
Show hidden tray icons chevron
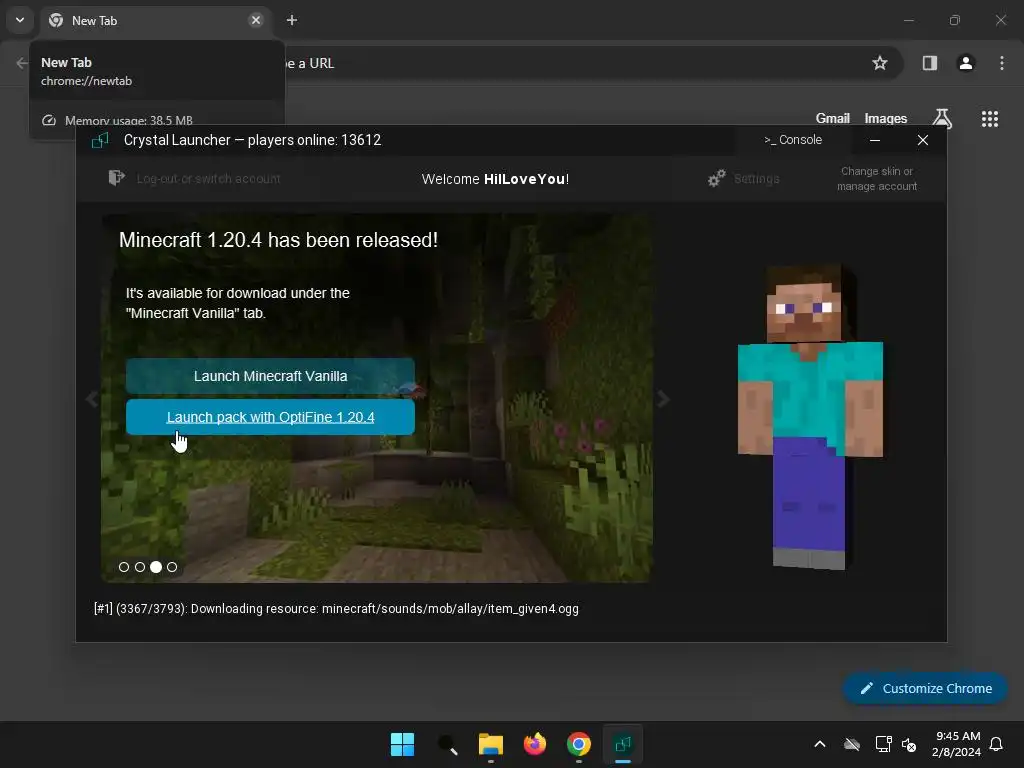point(820,744)
